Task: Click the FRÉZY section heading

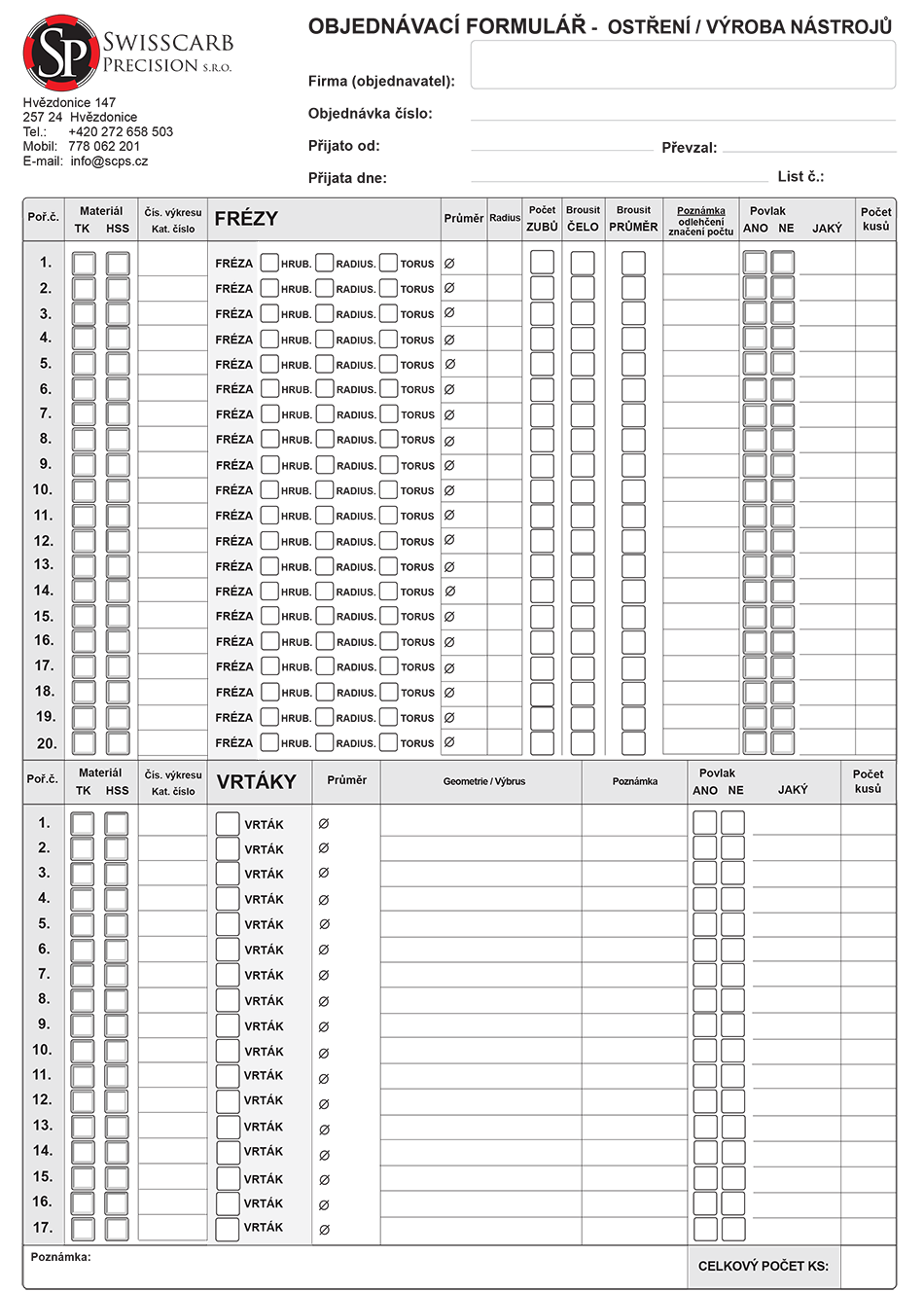Action: tap(246, 219)
